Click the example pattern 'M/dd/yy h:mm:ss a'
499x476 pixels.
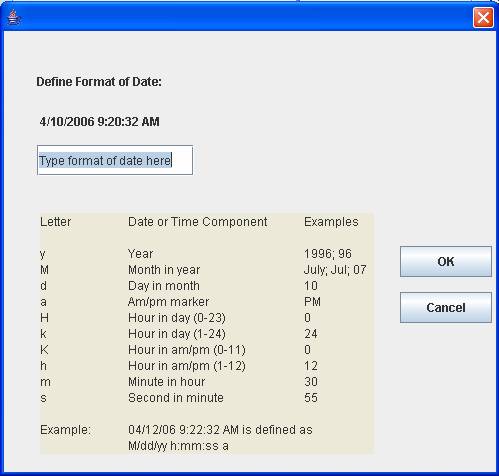(178, 446)
